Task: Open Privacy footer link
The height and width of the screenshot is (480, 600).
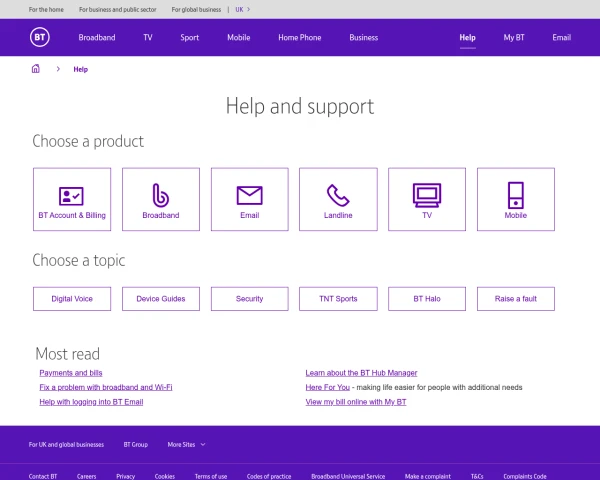Action: (126, 476)
